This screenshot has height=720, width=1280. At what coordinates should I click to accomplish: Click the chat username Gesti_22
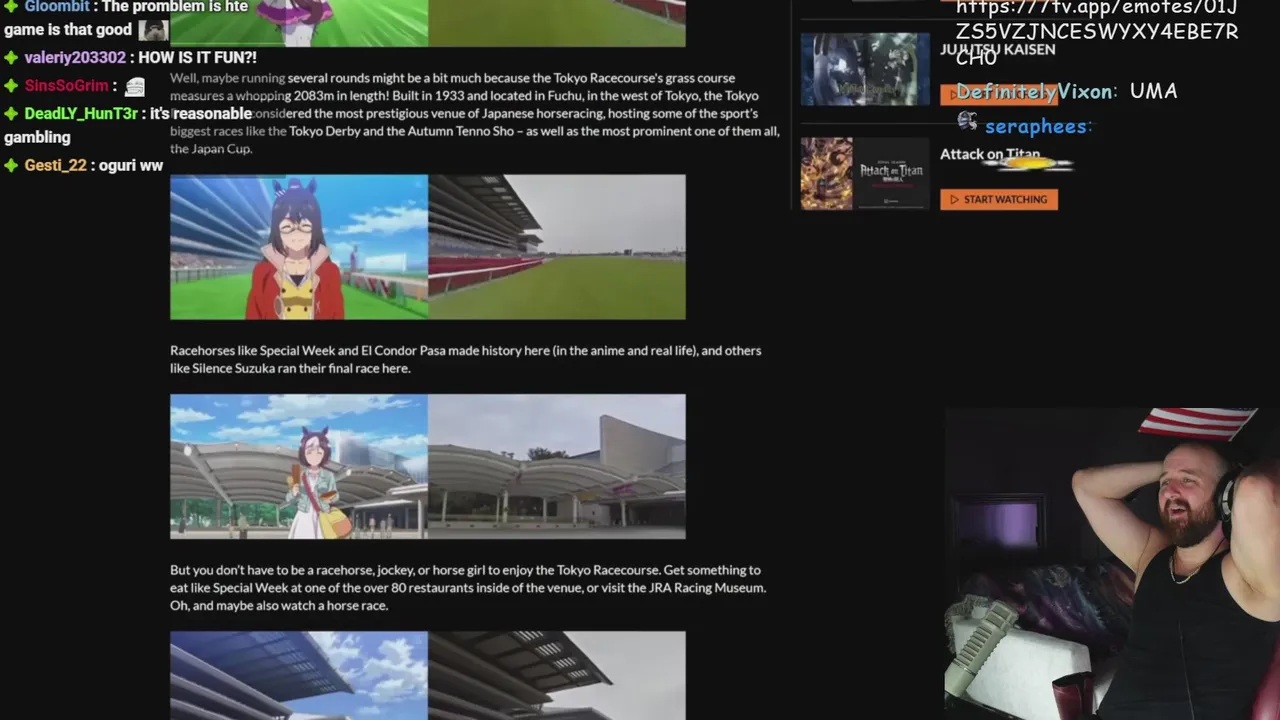[x=55, y=165]
